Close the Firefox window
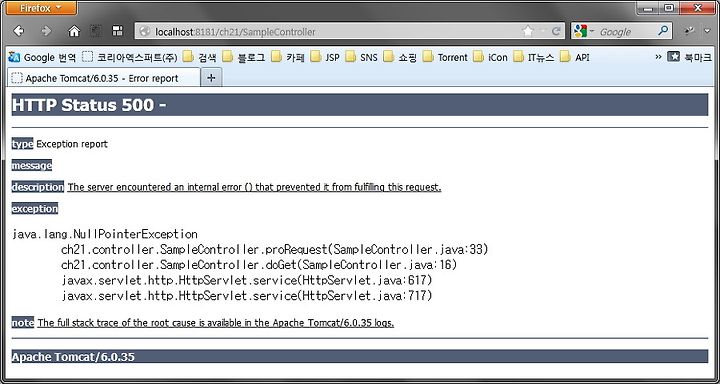Image resolution: width=720 pixels, height=384 pixels. coord(698,8)
